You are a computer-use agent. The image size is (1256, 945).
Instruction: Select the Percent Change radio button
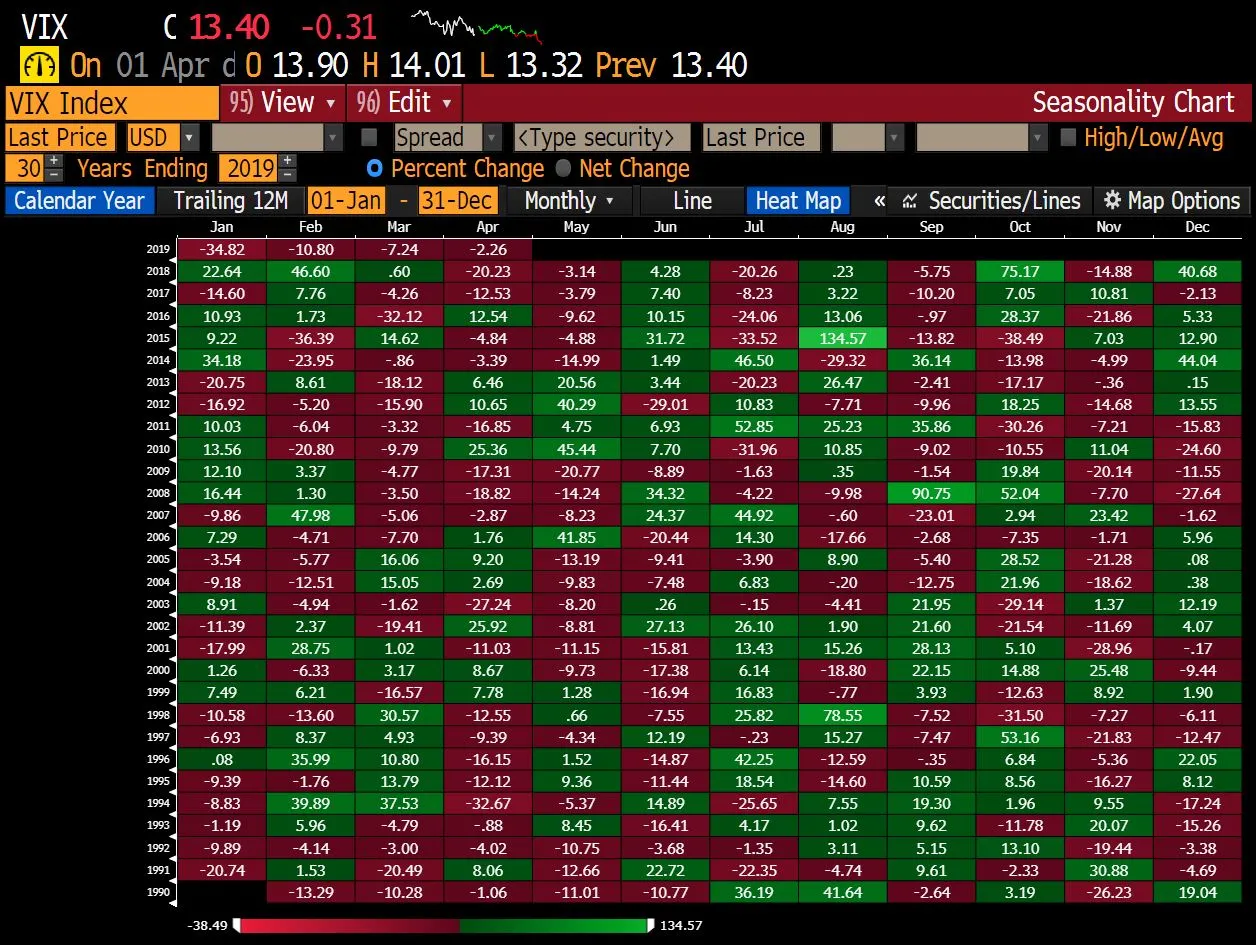(x=375, y=168)
